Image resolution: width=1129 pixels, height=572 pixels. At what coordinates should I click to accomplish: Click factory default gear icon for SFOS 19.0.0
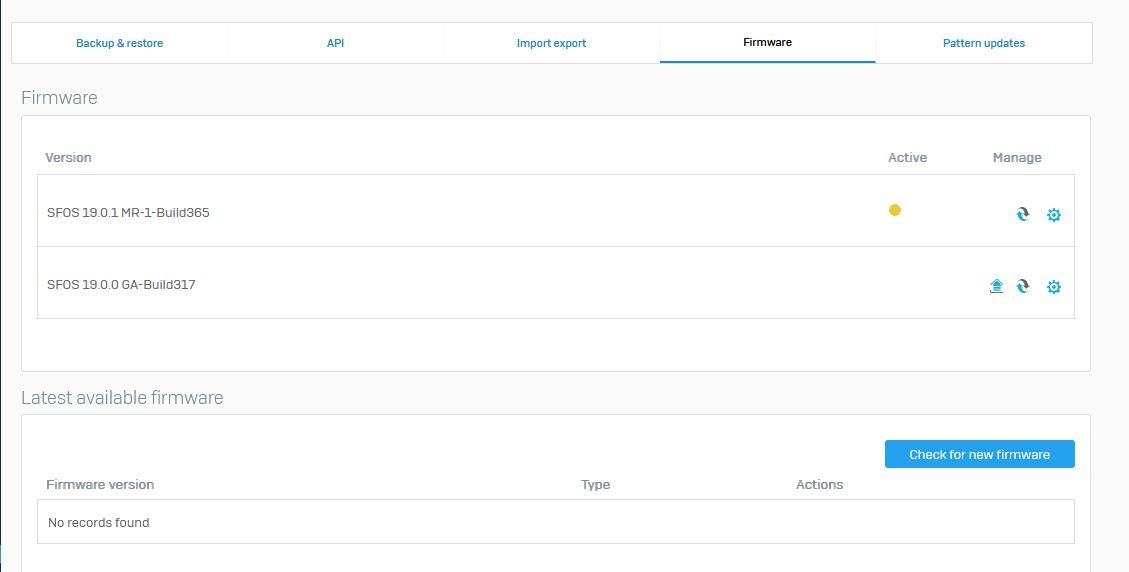click(1053, 287)
